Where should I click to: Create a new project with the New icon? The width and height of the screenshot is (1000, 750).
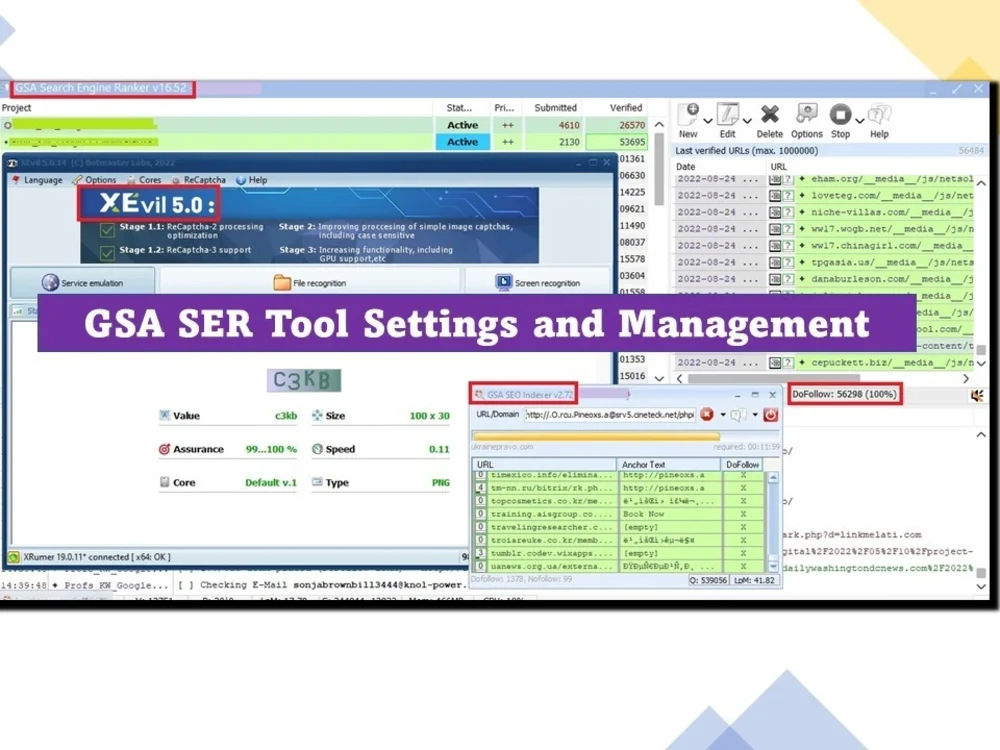coord(688,113)
